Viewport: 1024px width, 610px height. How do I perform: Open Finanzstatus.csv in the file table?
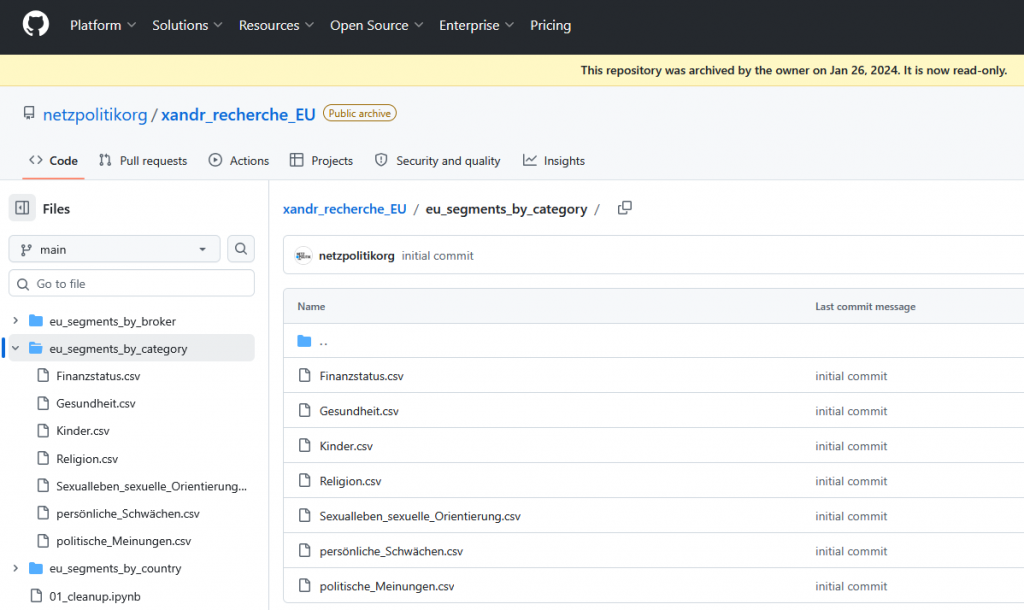pos(361,376)
